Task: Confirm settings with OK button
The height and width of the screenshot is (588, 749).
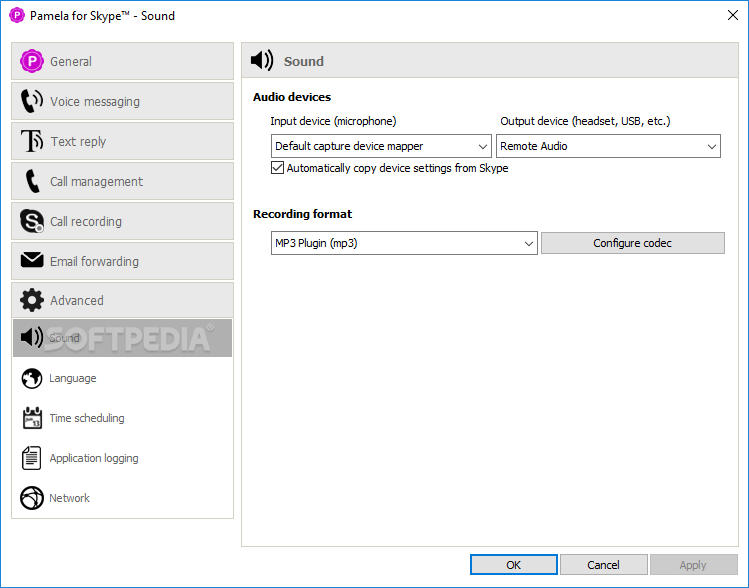Action: pyautogui.click(x=514, y=565)
